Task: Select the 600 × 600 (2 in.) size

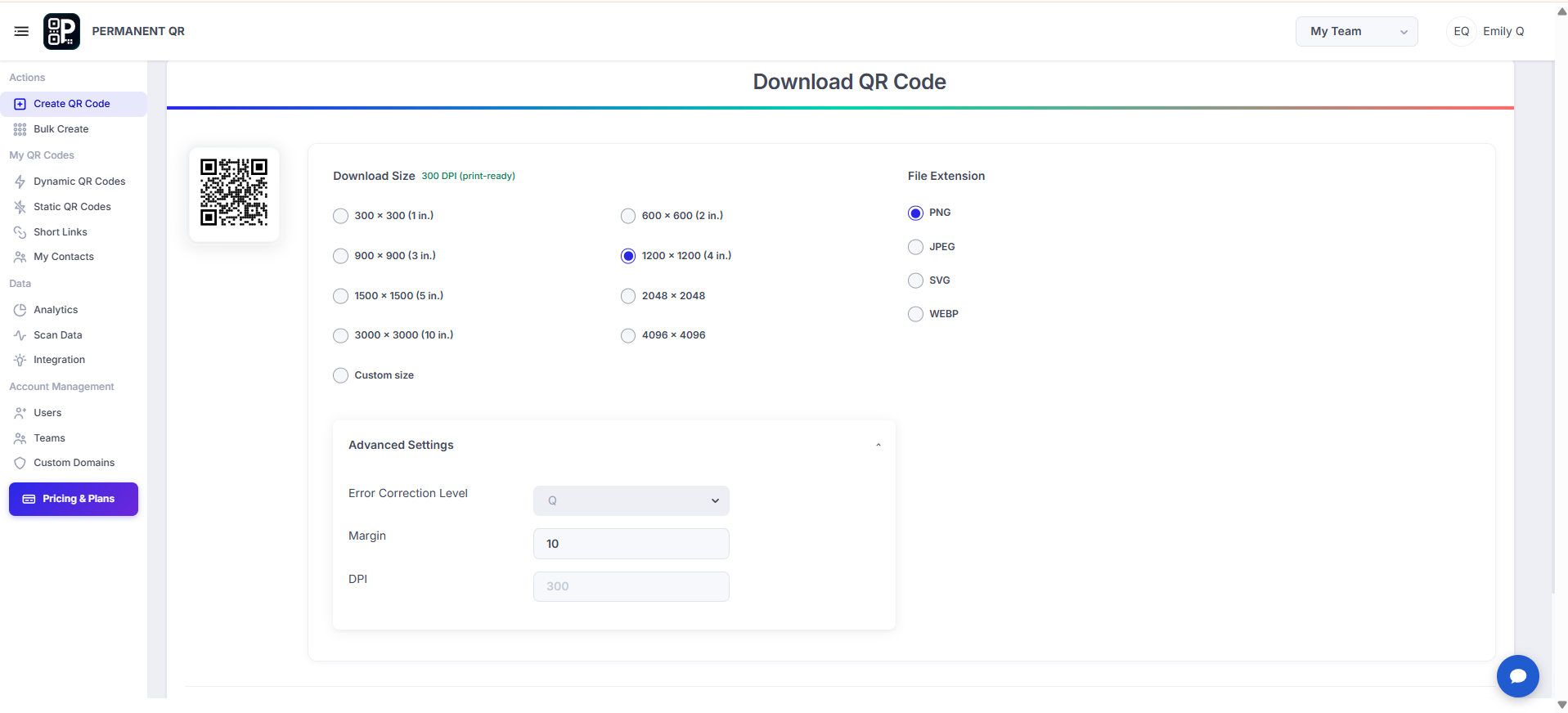Action: 628,216
